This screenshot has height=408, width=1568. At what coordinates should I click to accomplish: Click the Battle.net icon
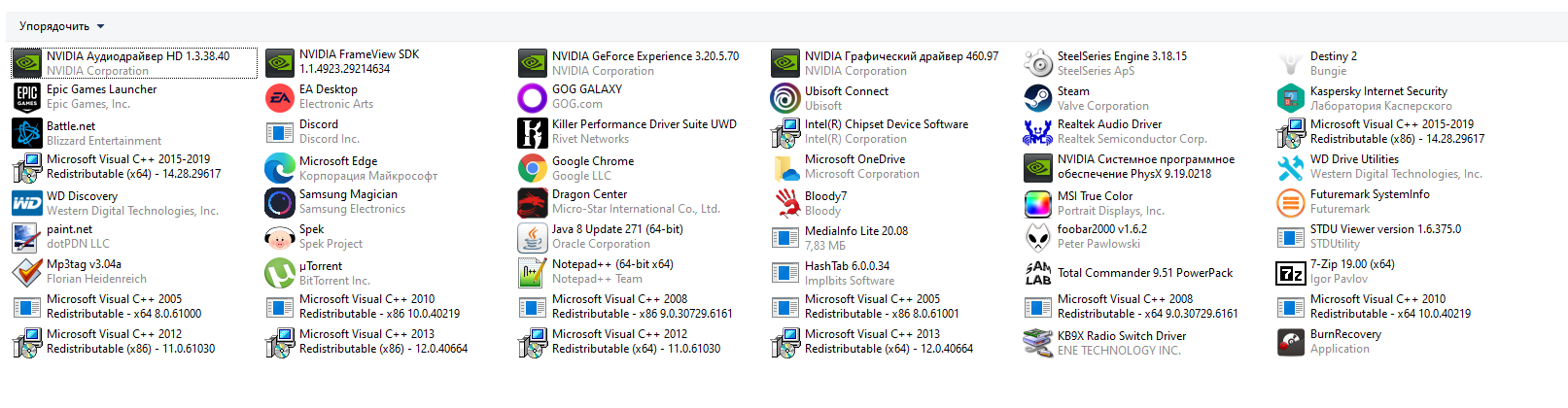tap(27, 132)
